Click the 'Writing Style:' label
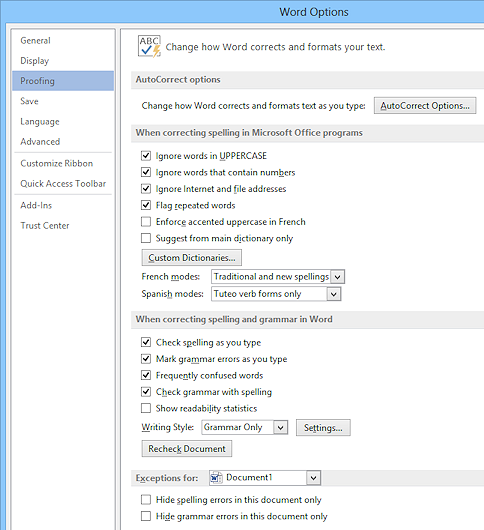This screenshot has width=484, height=530. pyautogui.click(x=168, y=428)
